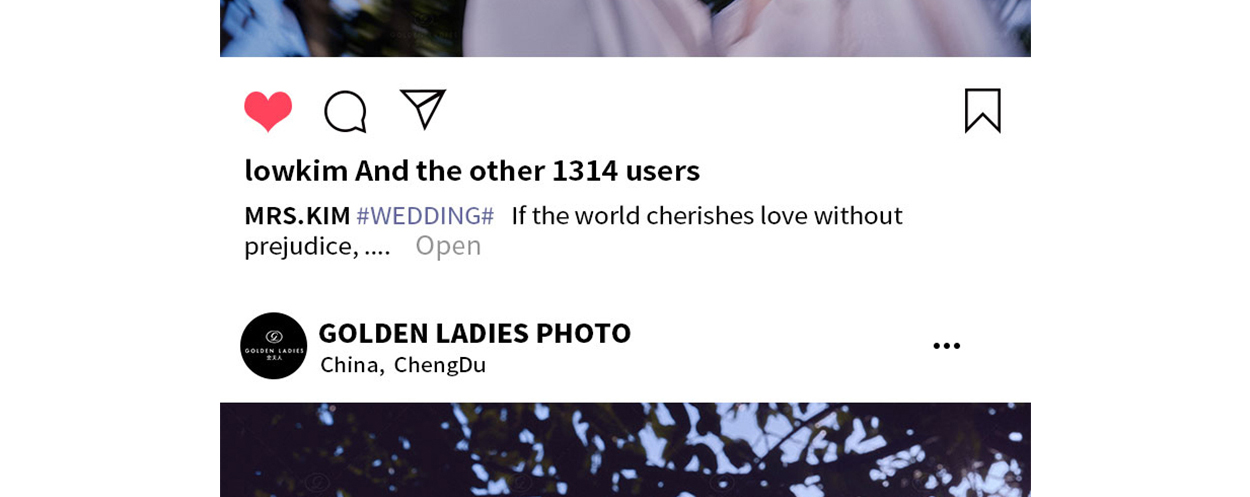
Task: Click the truncated ellipsis after prejudice
Action: [377, 247]
